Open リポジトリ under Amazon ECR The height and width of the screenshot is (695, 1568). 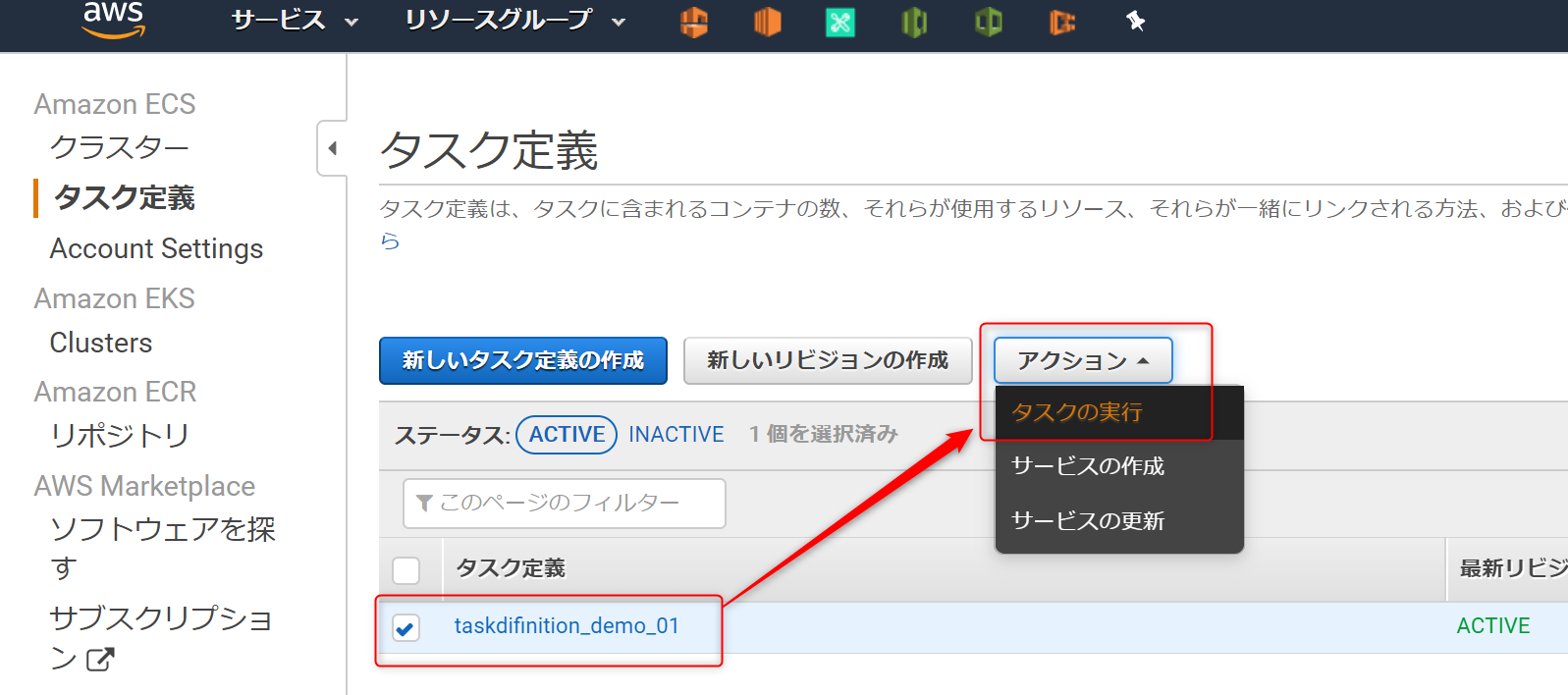120,435
